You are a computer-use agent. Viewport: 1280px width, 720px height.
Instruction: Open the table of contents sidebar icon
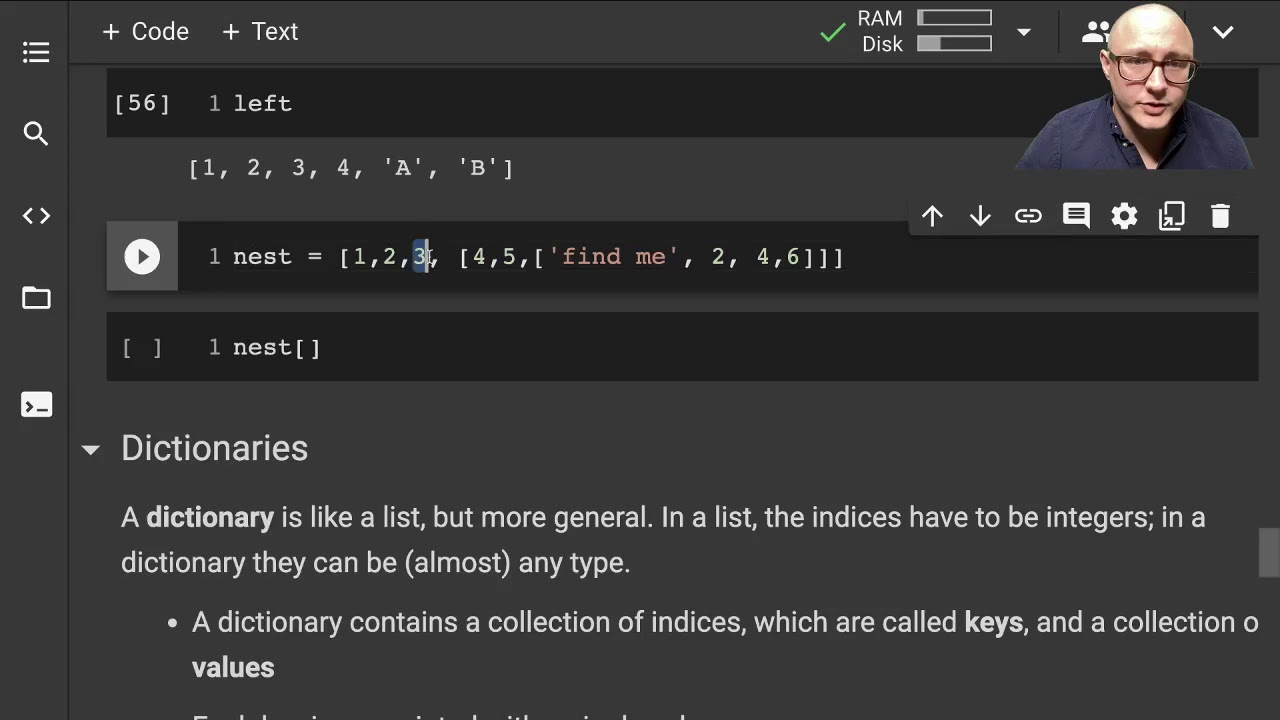point(36,52)
